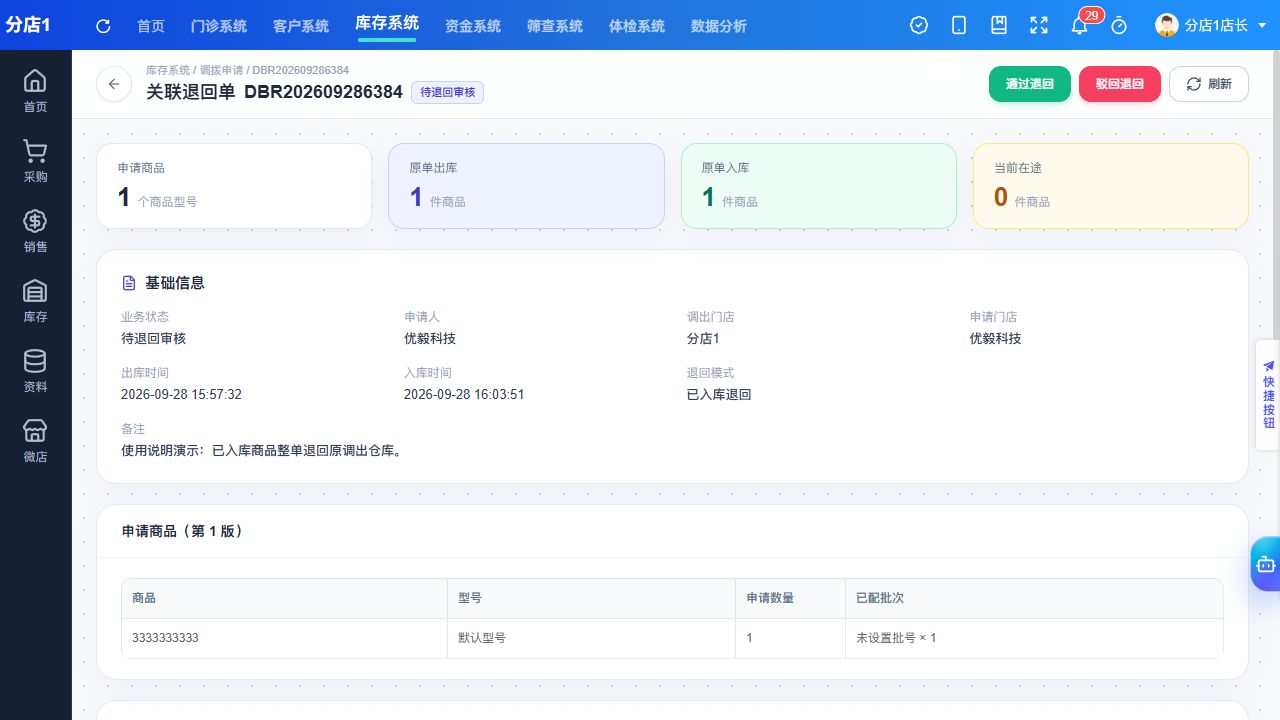Switch to 首页 top menu
The width and height of the screenshot is (1280, 720).
151,26
